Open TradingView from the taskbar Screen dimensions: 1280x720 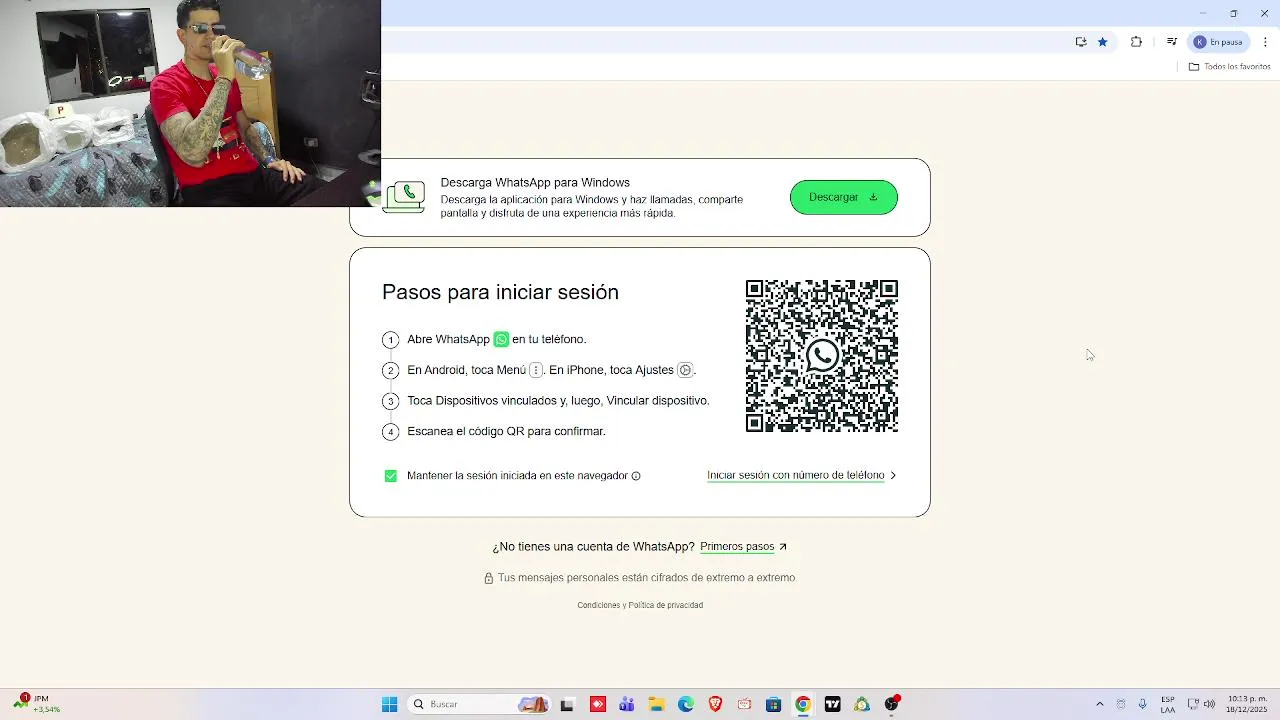pyautogui.click(x=832, y=704)
